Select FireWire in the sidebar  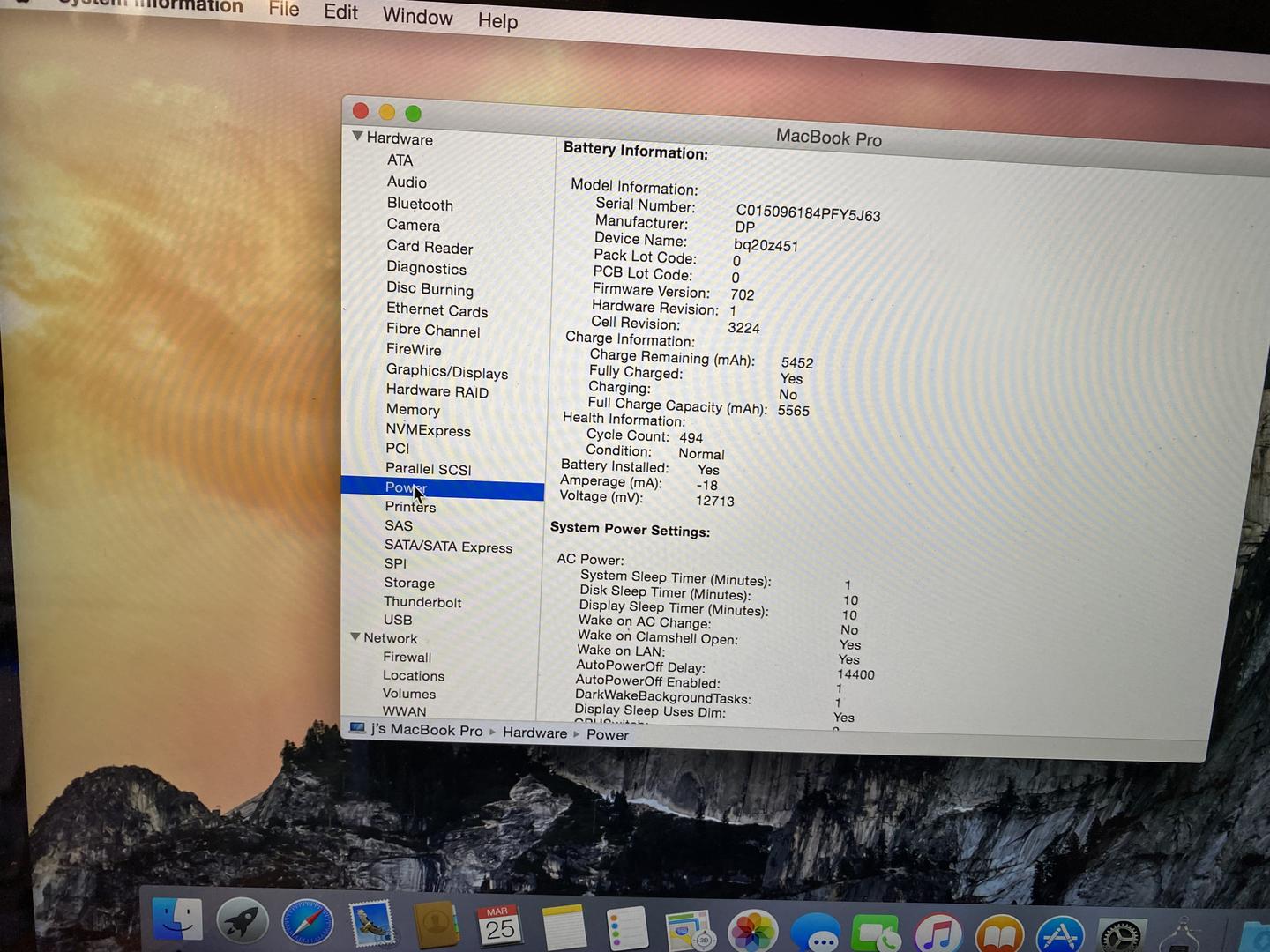(414, 349)
